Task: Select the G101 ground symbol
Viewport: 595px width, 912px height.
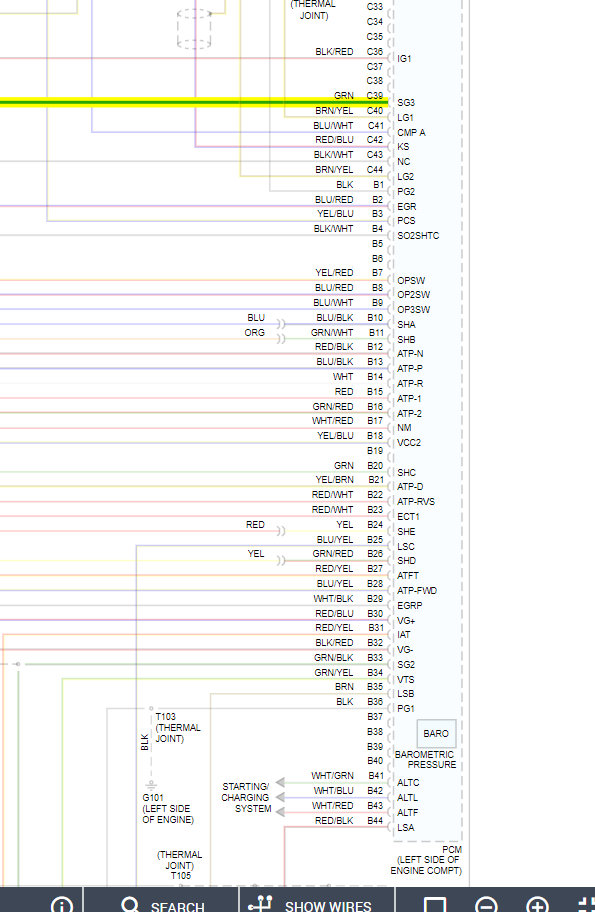Action: point(151,785)
